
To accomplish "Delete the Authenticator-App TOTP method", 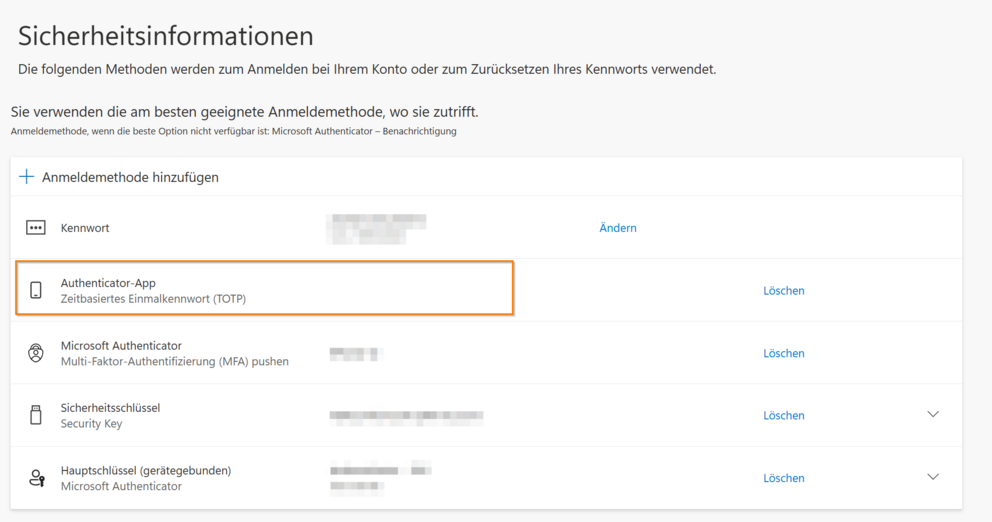I will 784,291.
